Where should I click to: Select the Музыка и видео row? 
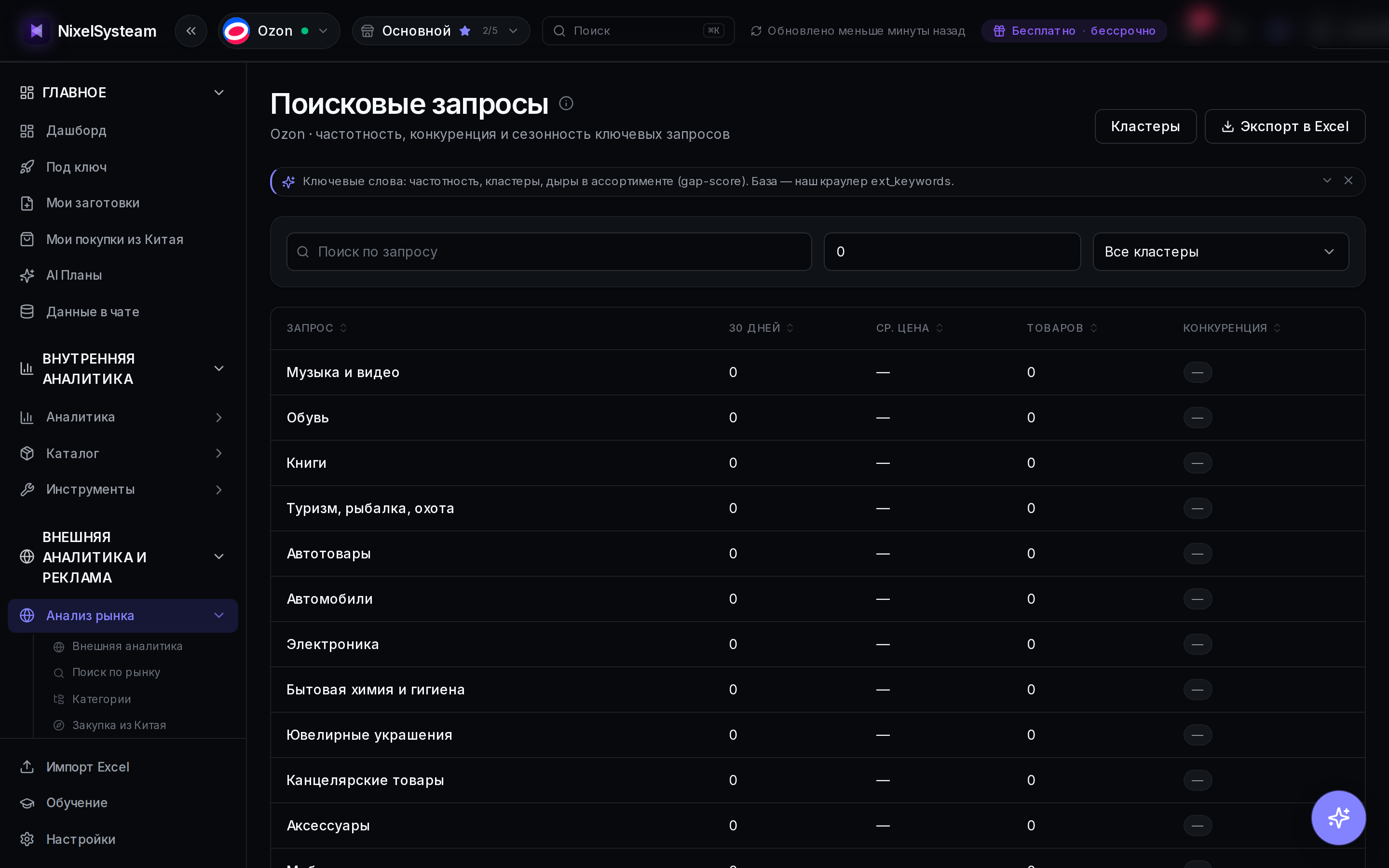817,373
